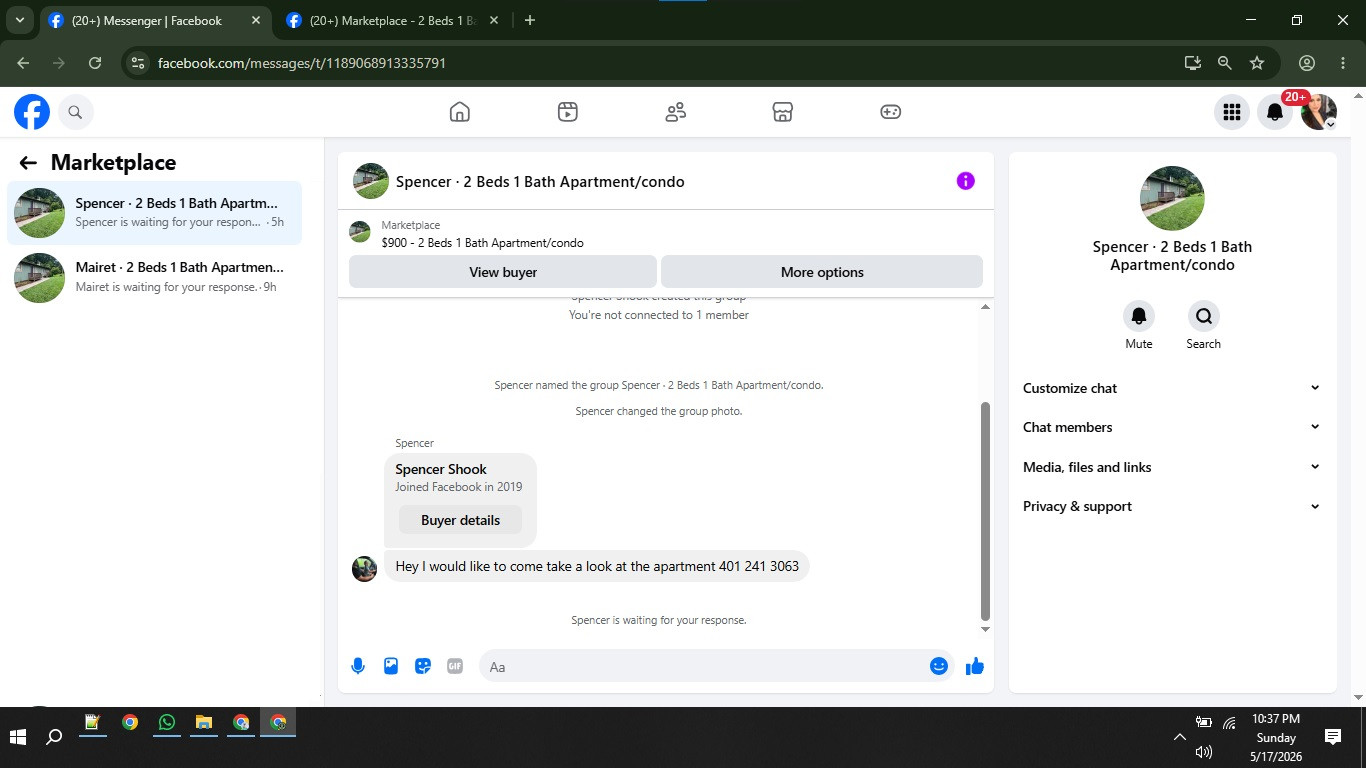The height and width of the screenshot is (768, 1366).
Task: Open WhatsApp from the taskbar
Action: click(x=166, y=722)
